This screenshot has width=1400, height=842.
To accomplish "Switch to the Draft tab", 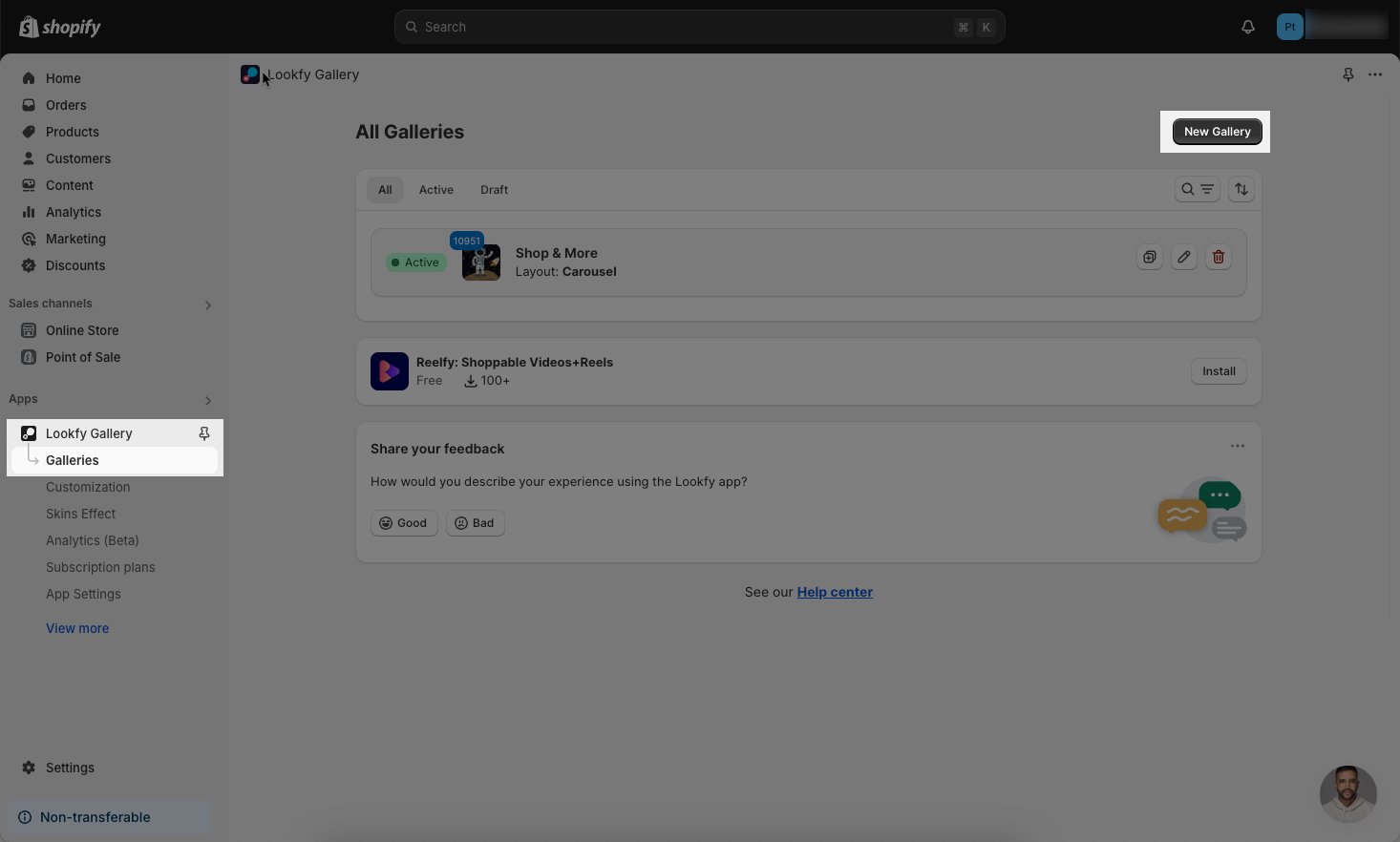I will pos(494,190).
